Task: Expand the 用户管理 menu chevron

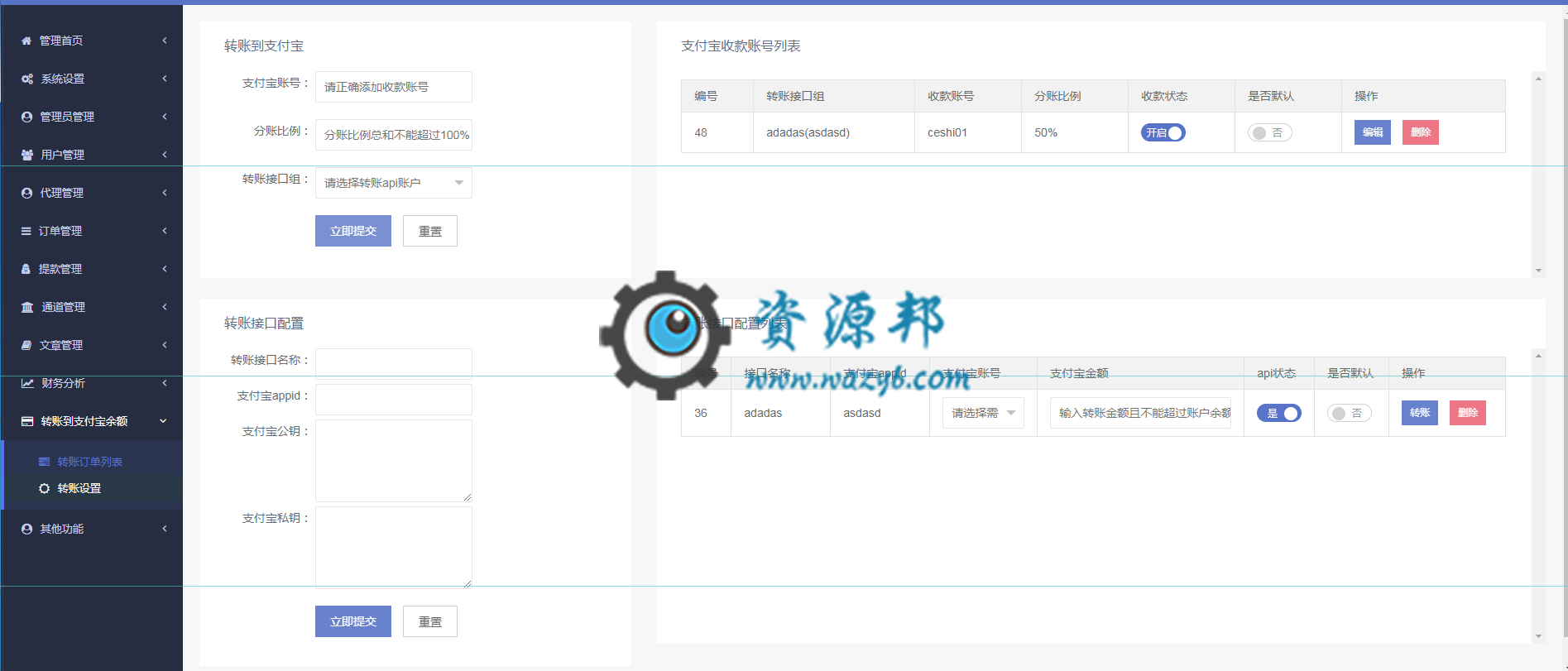Action: pos(165,155)
